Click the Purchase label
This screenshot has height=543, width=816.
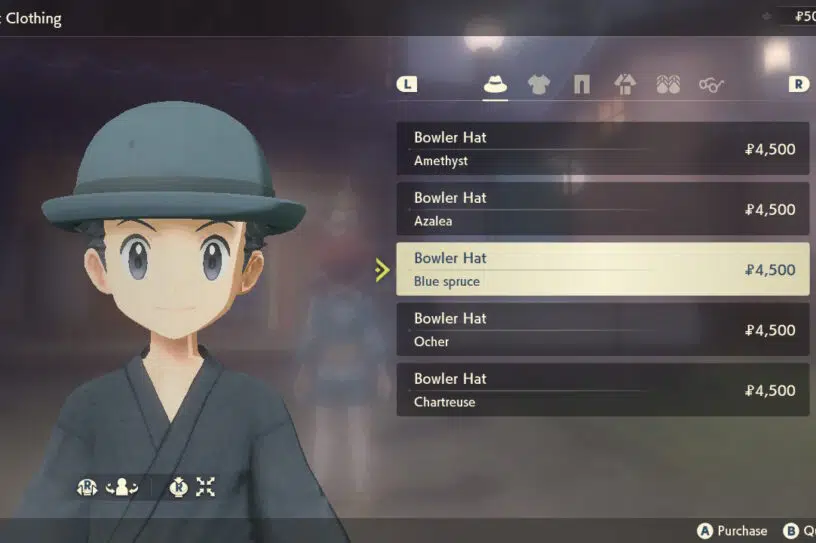[742, 531]
